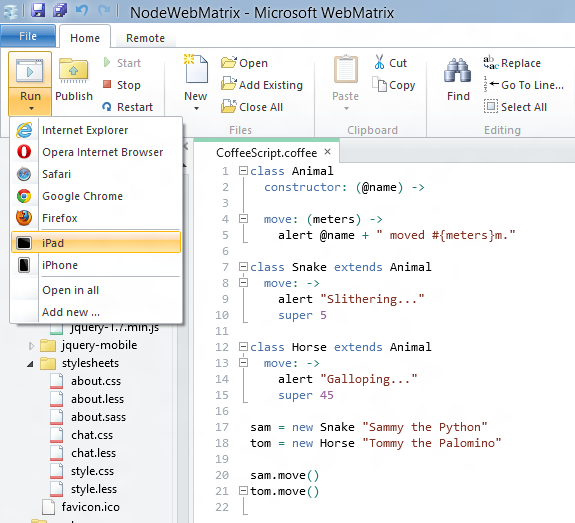Screen dimensions: 575x523
Task: Stop the site with Stop button
Action: (122, 85)
